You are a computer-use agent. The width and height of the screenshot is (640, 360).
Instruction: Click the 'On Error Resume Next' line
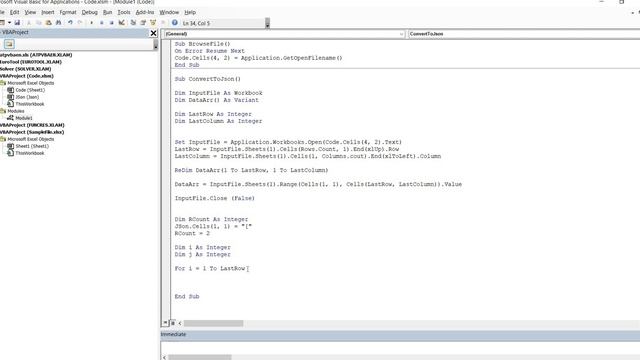pyautogui.click(x=209, y=51)
